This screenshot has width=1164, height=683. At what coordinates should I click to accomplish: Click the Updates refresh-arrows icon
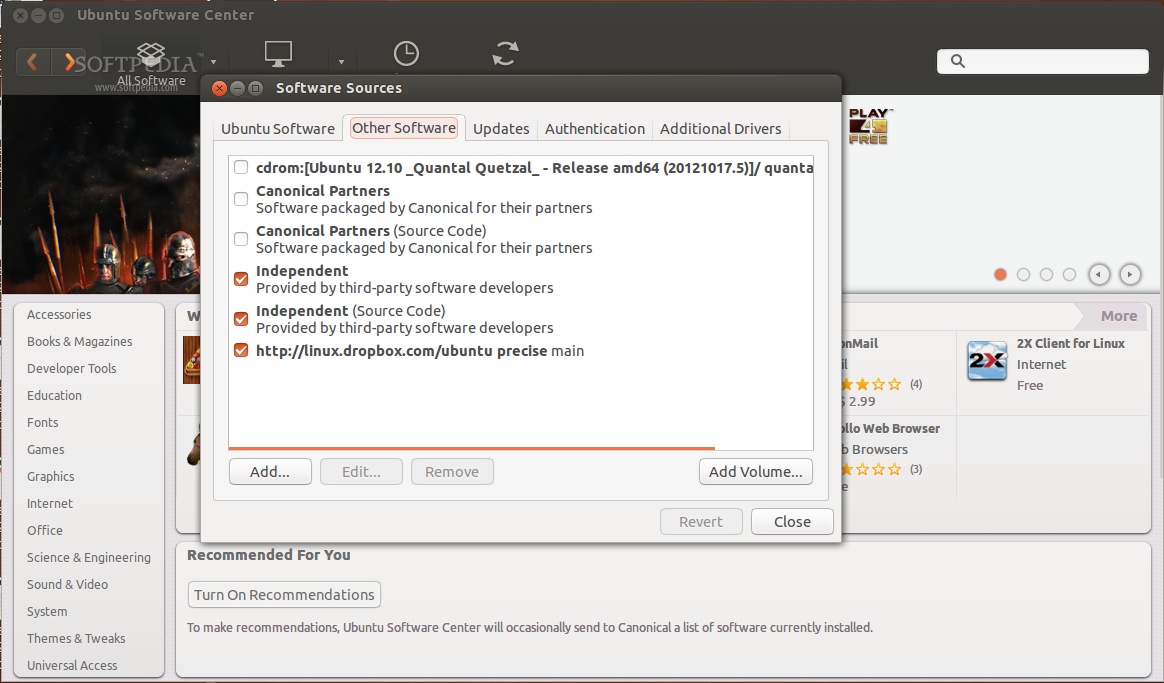pos(505,53)
